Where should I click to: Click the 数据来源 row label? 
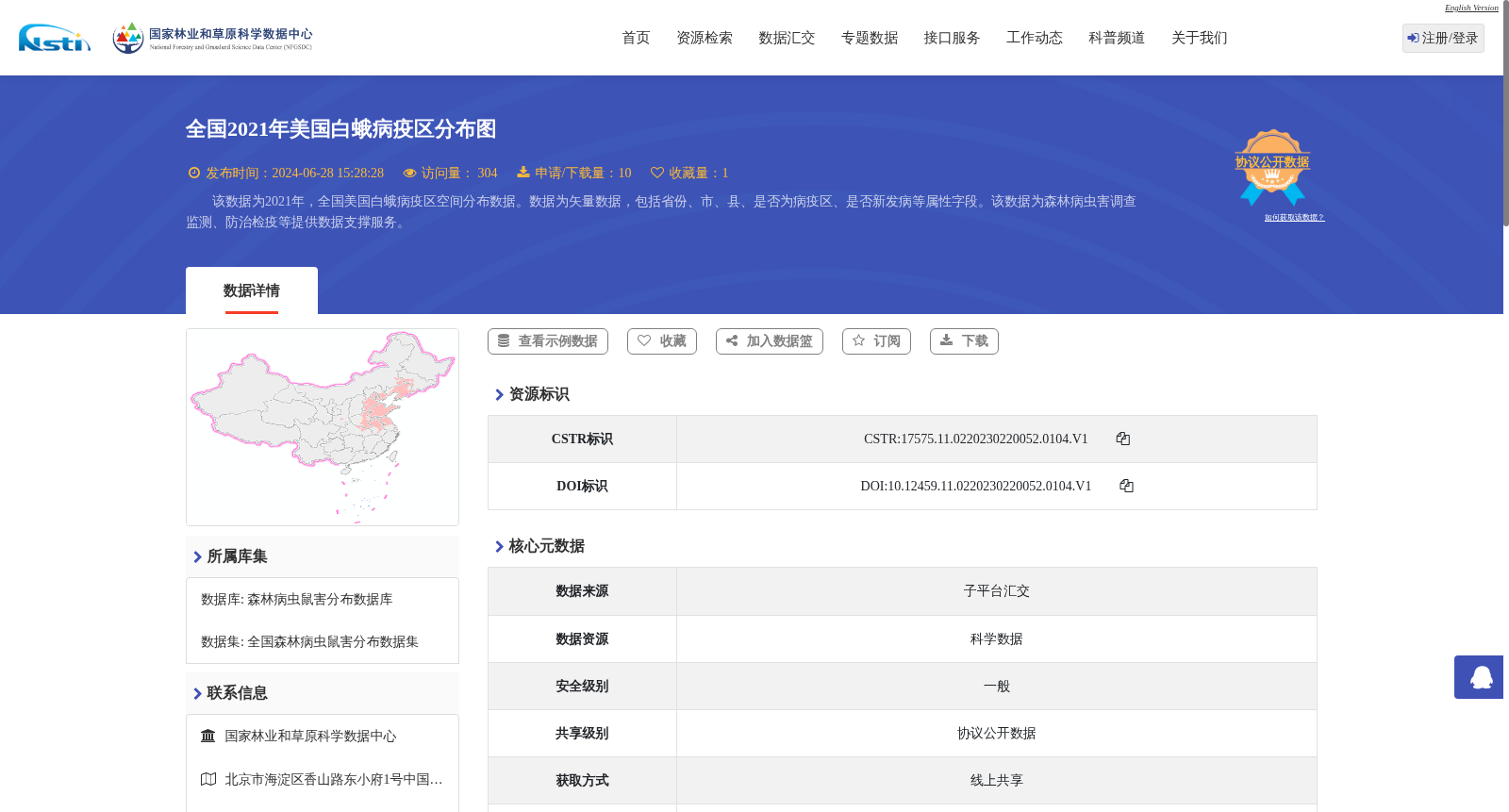(582, 591)
